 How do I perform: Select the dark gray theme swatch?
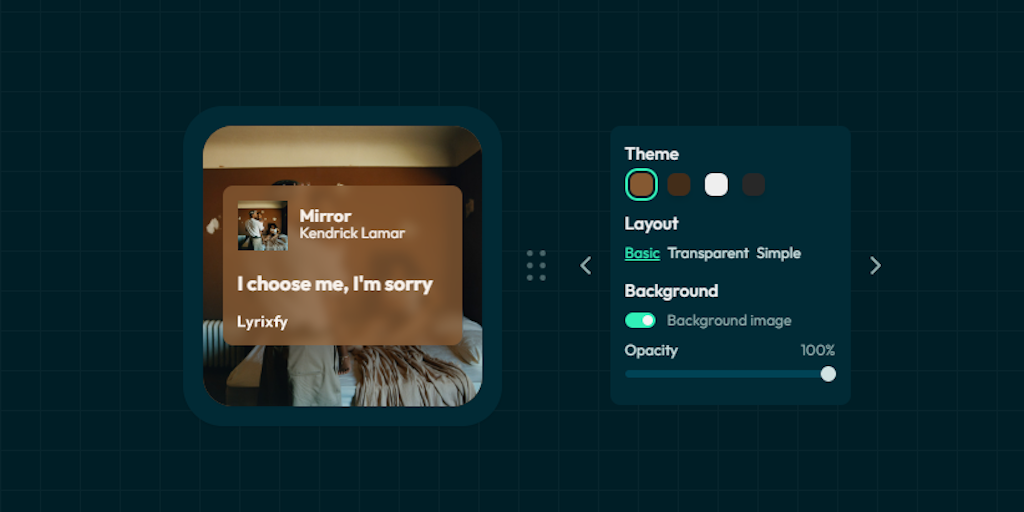(x=754, y=185)
